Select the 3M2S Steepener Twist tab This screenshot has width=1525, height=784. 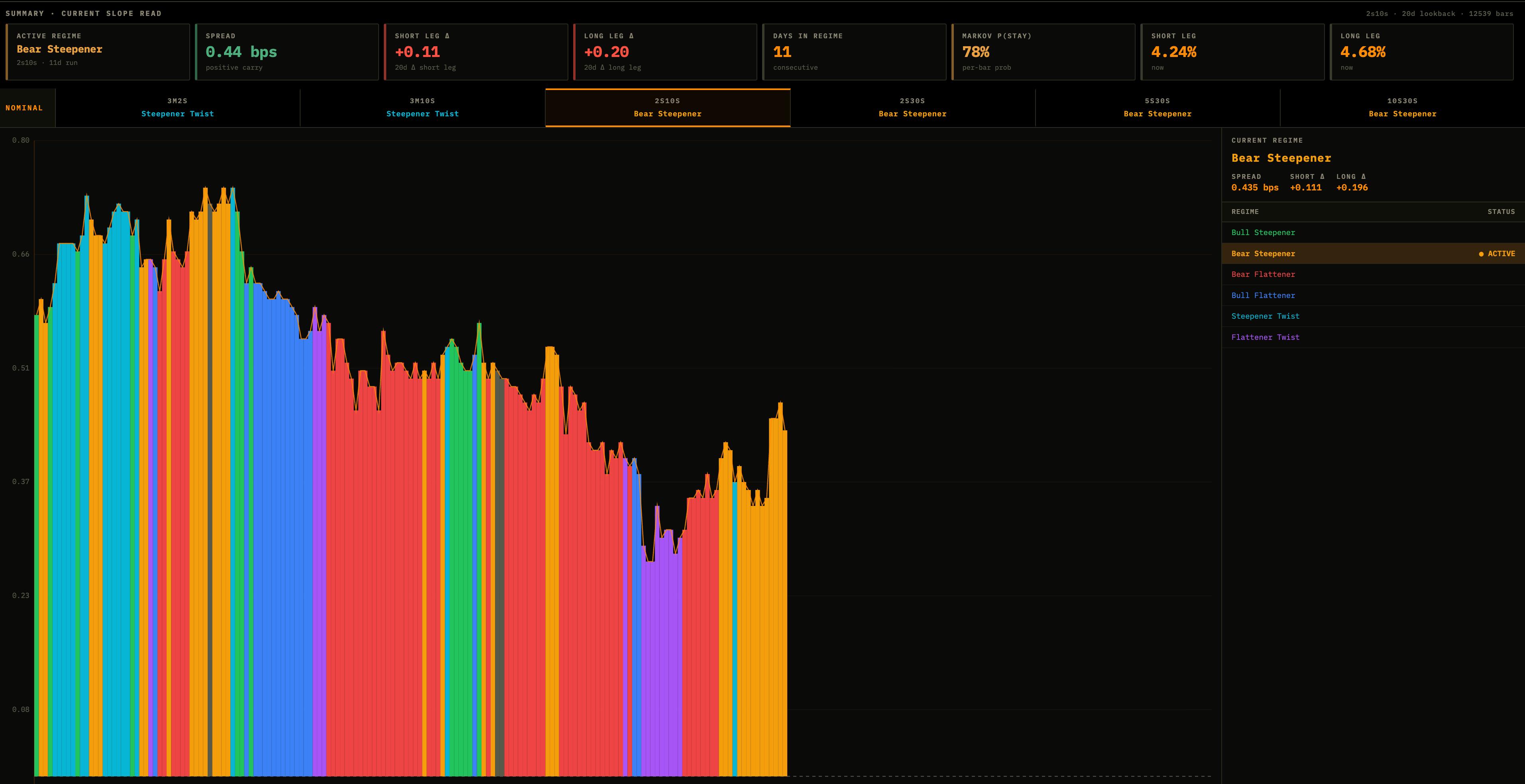[178, 108]
